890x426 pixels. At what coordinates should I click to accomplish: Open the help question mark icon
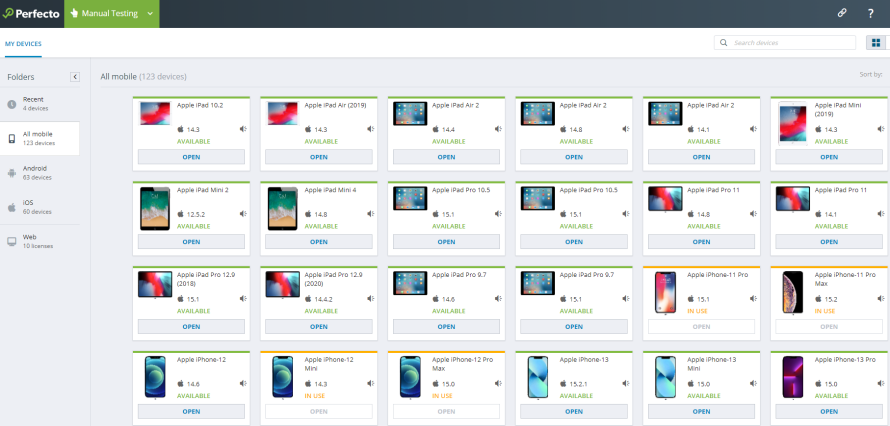click(871, 14)
